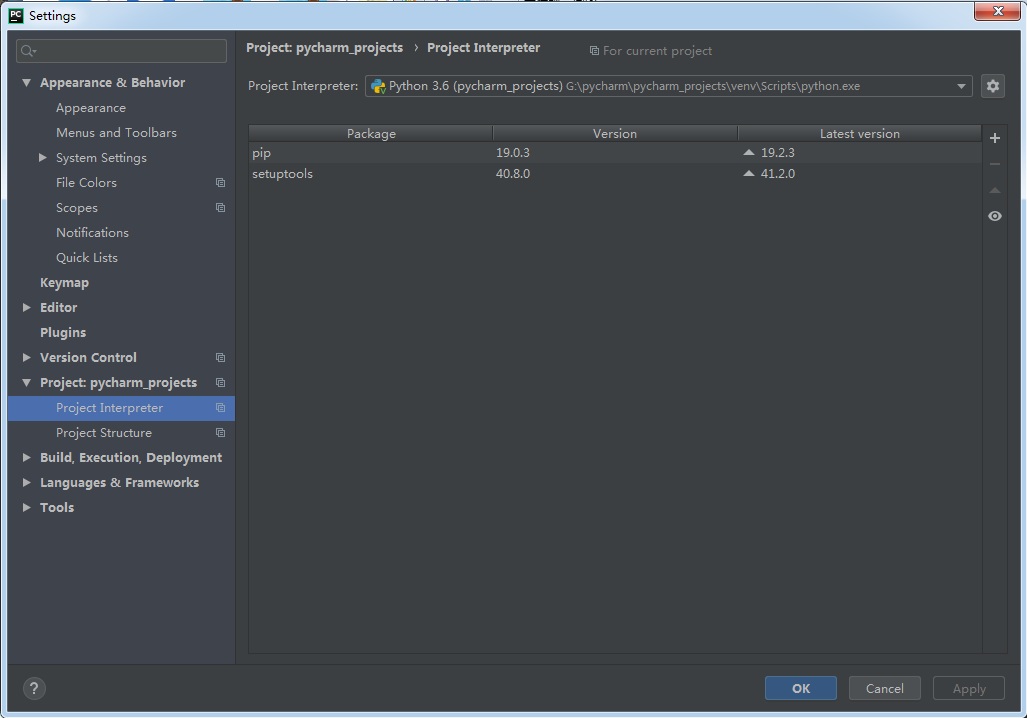This screenshot has height=718, width=1027.
Task: Open the Keymap settings page
Action: tap(64, 282)
